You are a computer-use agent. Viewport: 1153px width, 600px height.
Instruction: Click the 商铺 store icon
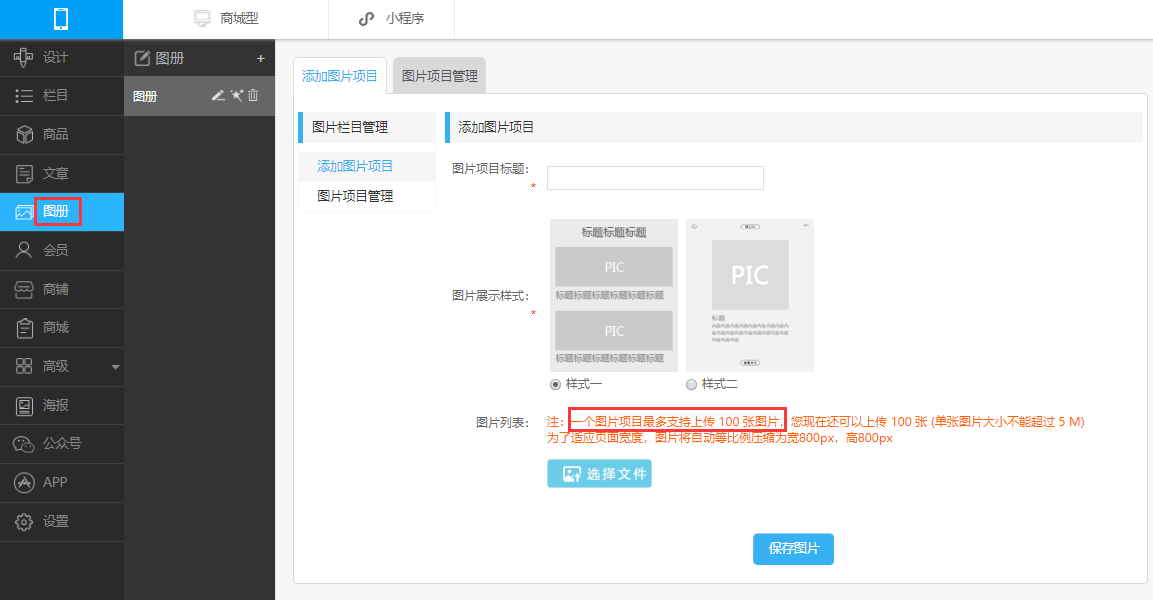coord(24,290)
